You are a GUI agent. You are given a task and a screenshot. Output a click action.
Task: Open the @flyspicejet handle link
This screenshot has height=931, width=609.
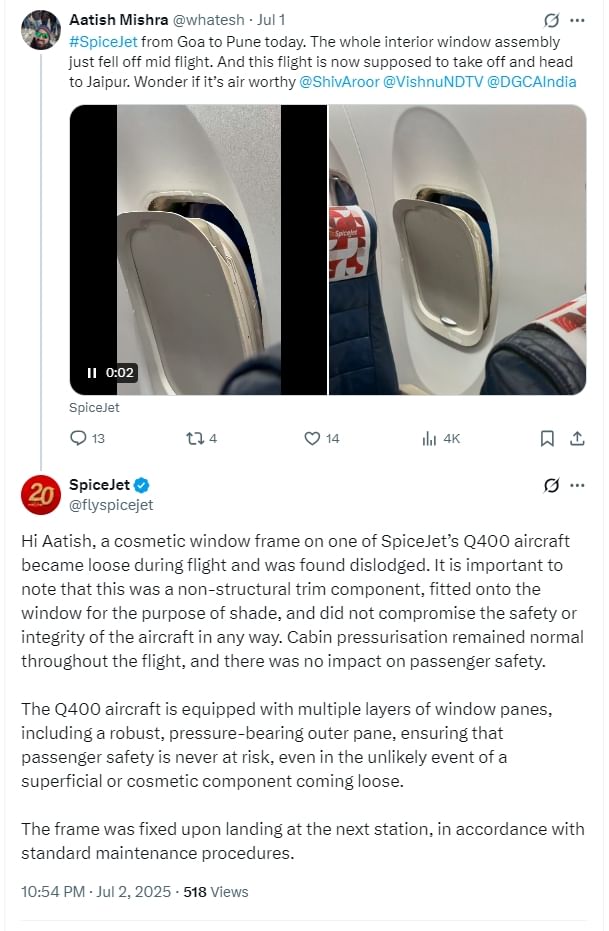tap(111, 505)
